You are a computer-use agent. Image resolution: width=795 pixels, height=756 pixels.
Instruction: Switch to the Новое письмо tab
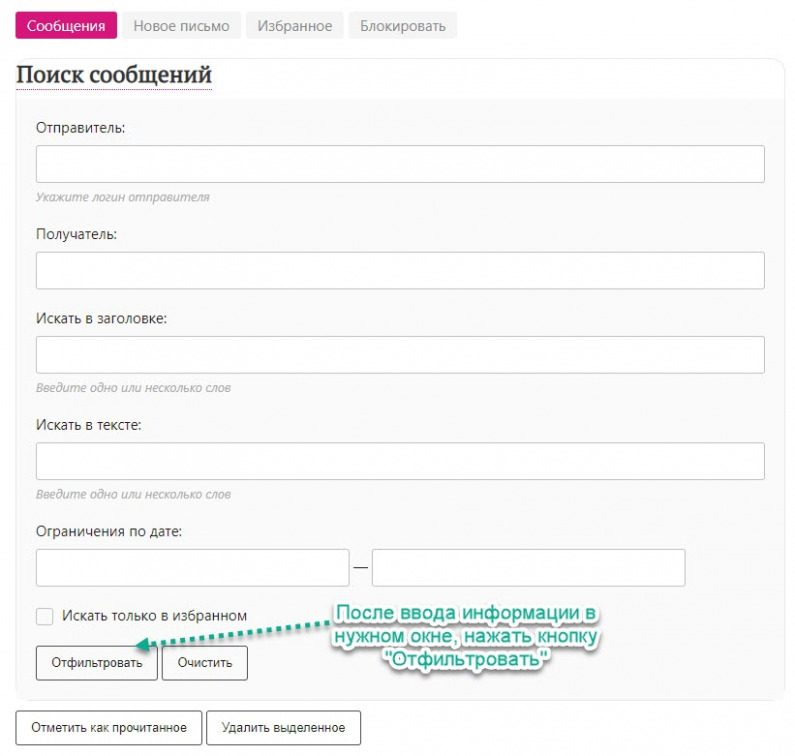pyautogui.click(x=181, y=26)
